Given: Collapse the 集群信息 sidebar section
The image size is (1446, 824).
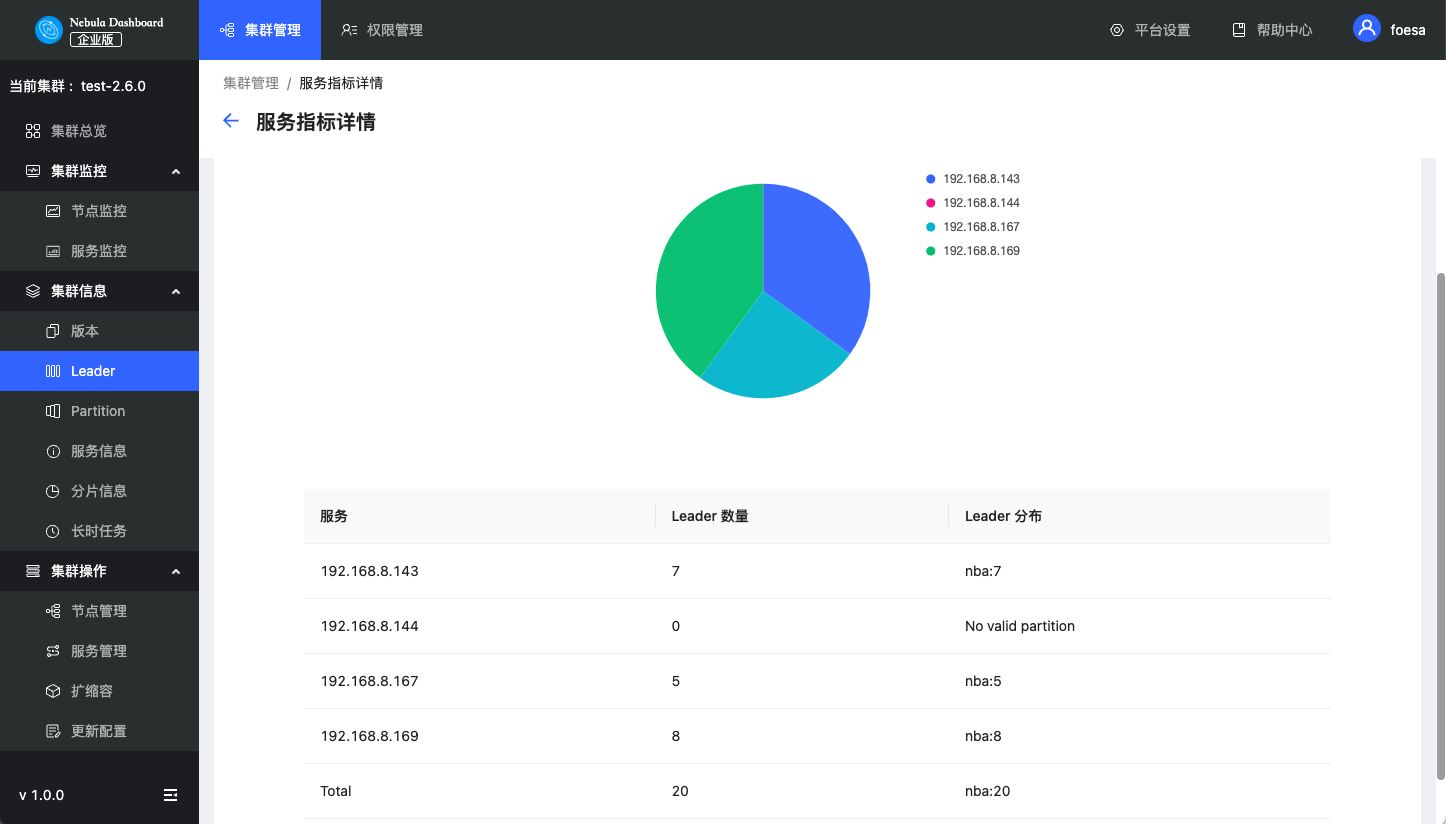Looking at the screenshot, I should 176,291.
